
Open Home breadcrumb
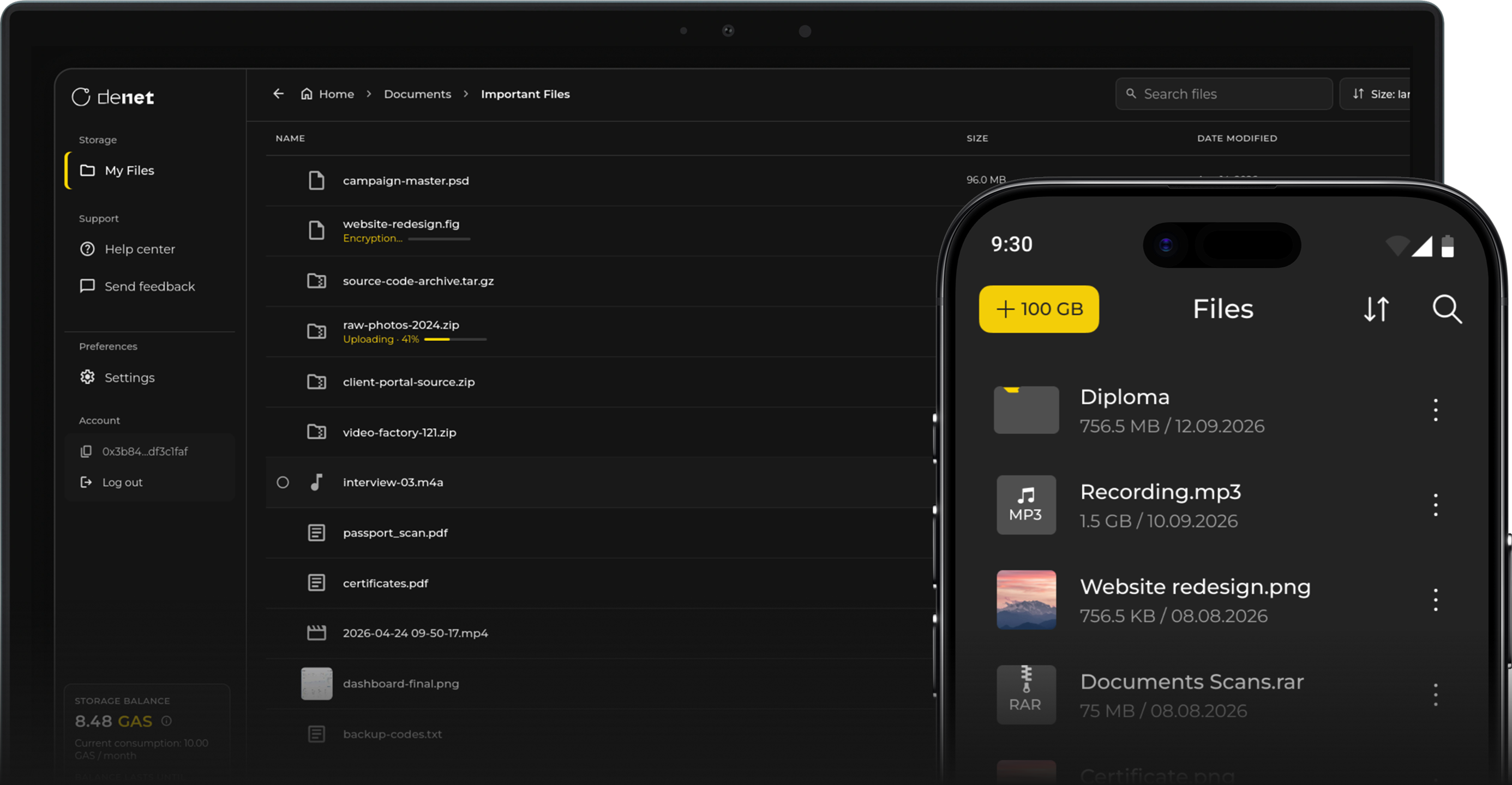tap(327, 94)
